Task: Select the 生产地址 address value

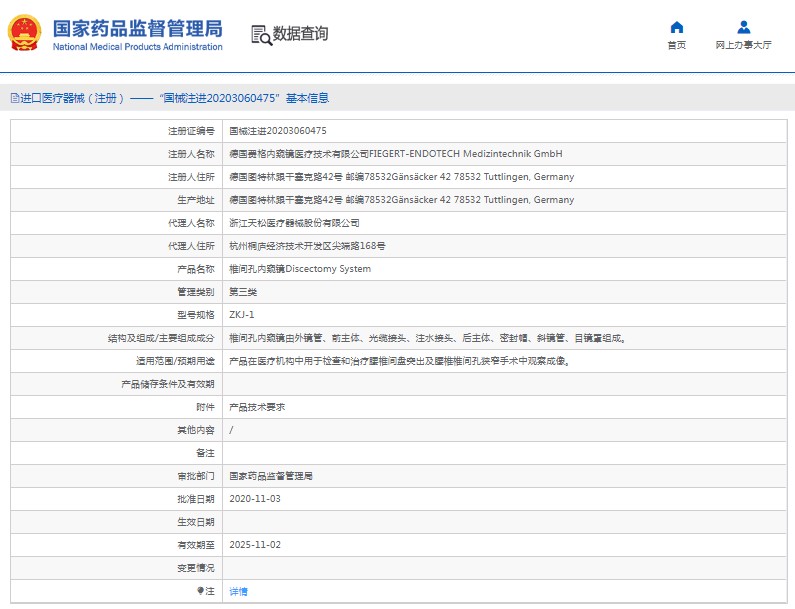Action: click(402, 200)
